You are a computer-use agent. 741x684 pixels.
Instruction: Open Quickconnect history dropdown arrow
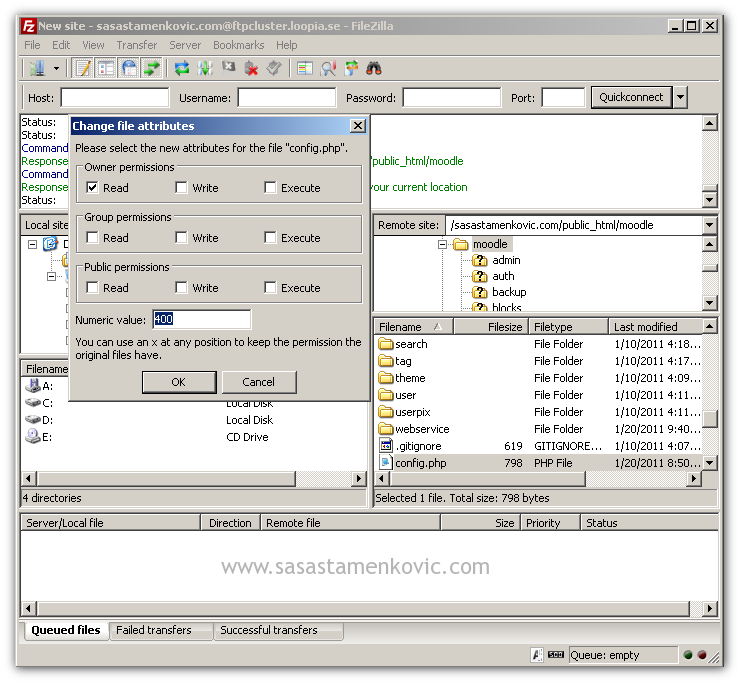tap(680, 97)
